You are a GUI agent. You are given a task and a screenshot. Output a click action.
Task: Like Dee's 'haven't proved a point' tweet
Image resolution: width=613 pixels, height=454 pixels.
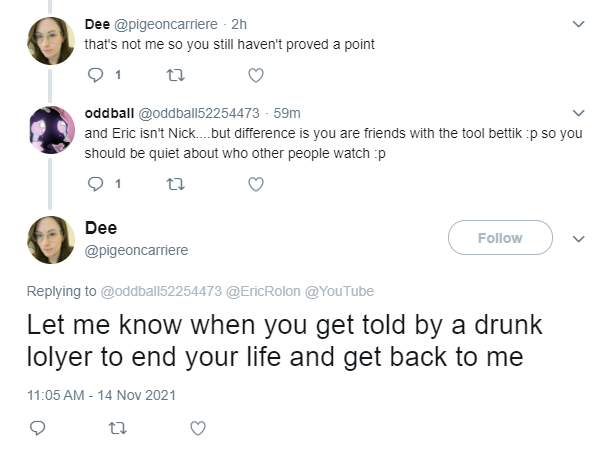pos(256,75)
